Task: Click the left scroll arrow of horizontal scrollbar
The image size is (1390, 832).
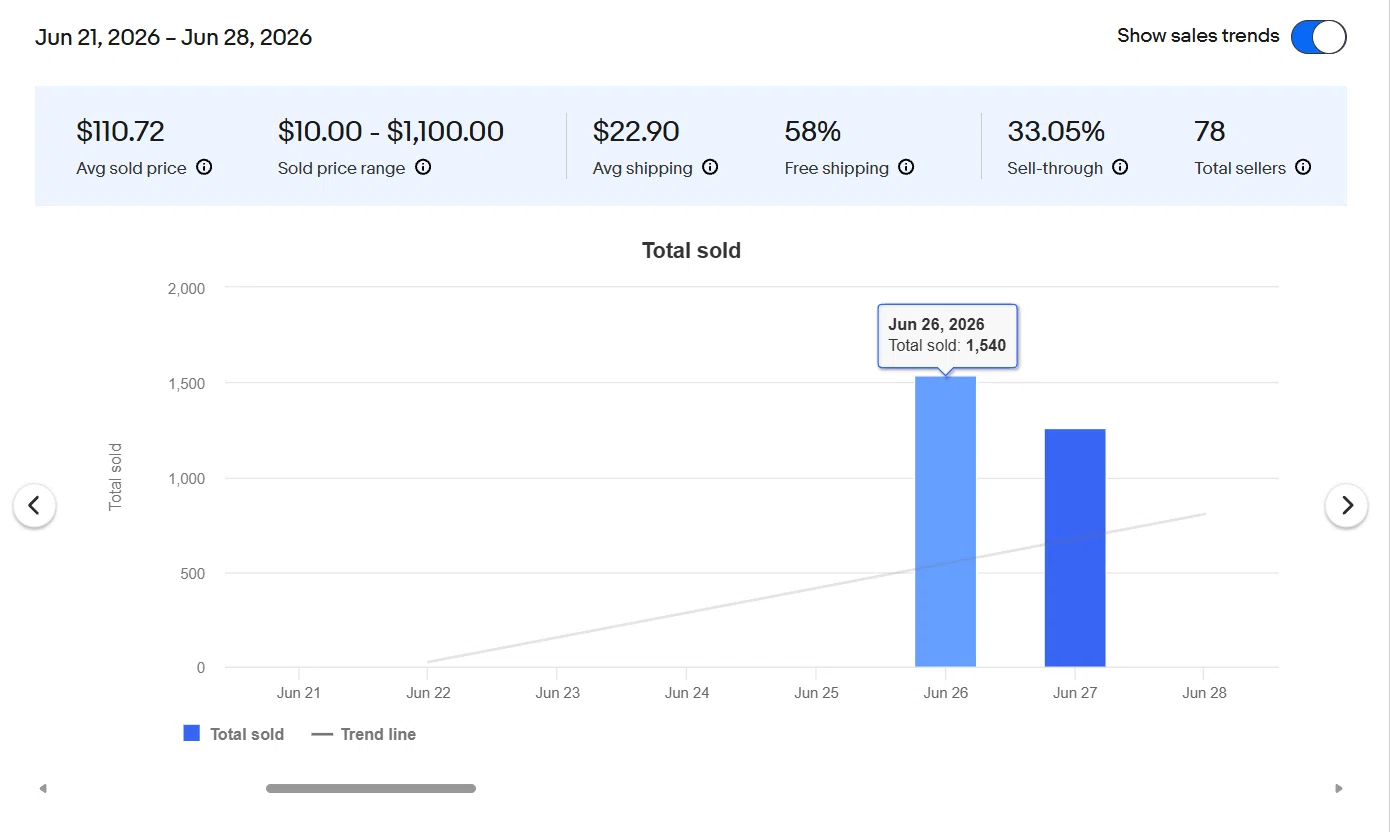Action: click(x=43, y=788)
